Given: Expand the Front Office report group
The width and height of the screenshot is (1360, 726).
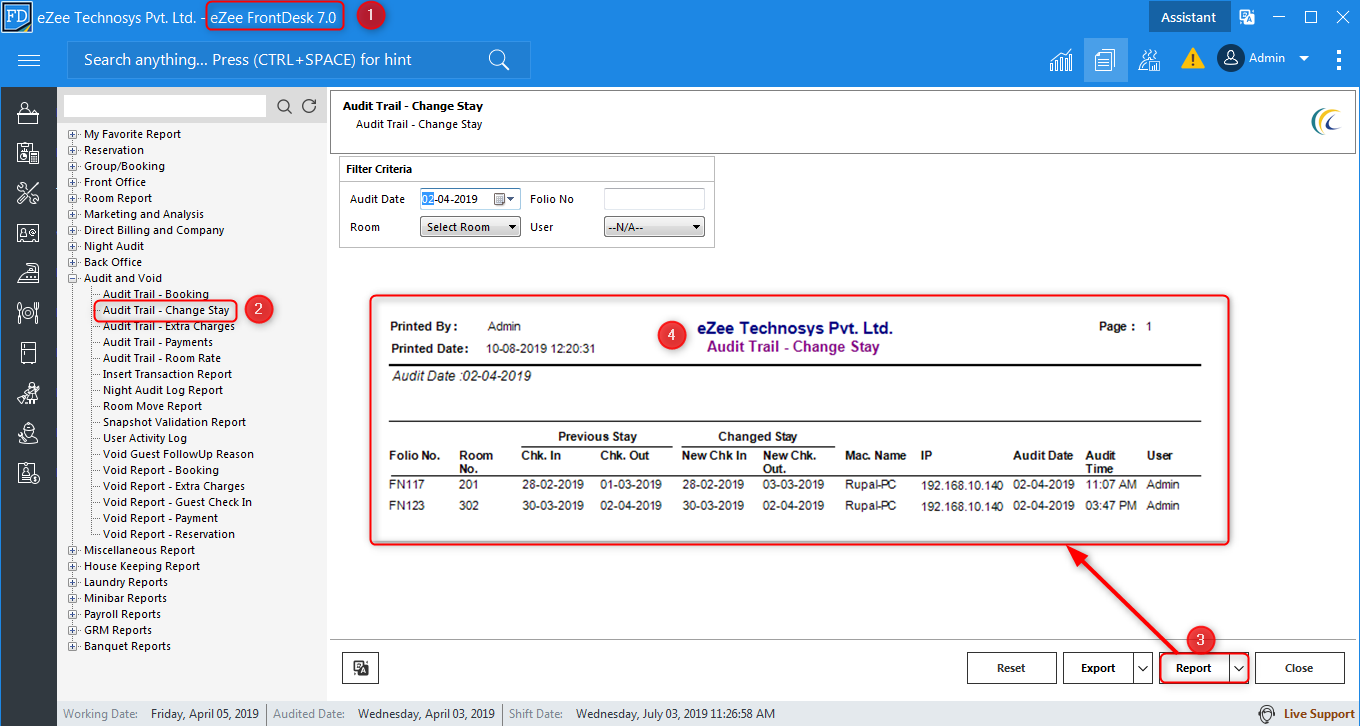Looking at the screenshot, I should (x=72, y=182).
